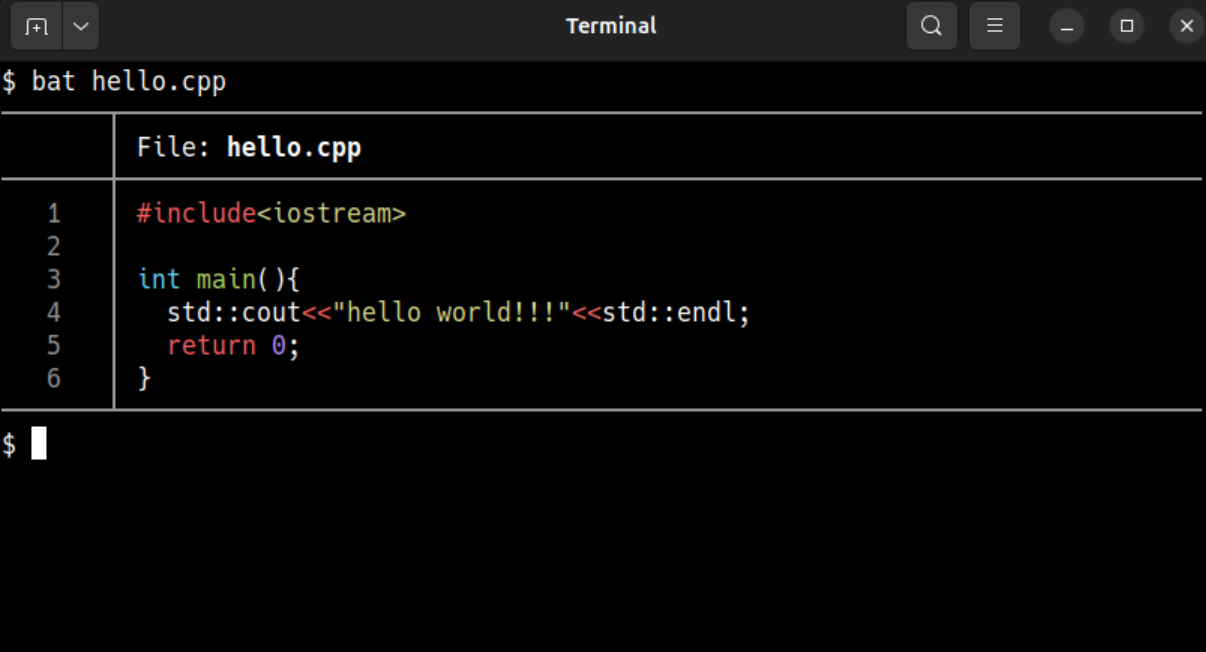Expand the new-tab profile chevron
The width and height of the screenshot is (1206, 652).
(81, 26)
